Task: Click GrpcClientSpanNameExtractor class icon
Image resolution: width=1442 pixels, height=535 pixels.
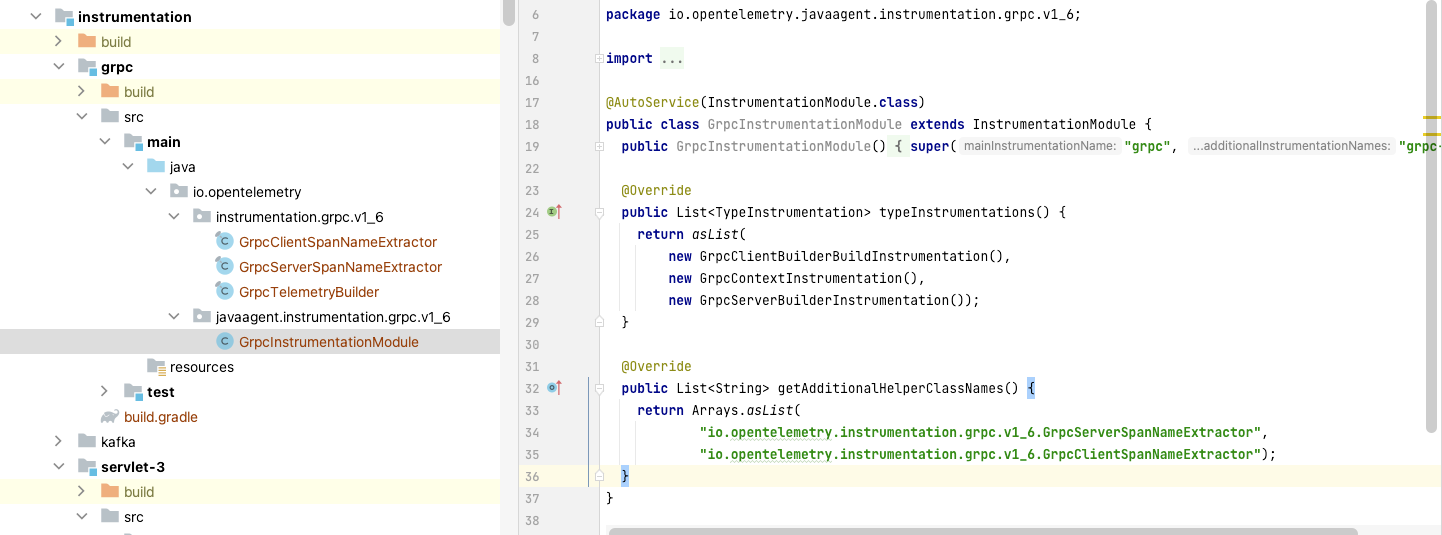Action: click(x=225, y=242)
